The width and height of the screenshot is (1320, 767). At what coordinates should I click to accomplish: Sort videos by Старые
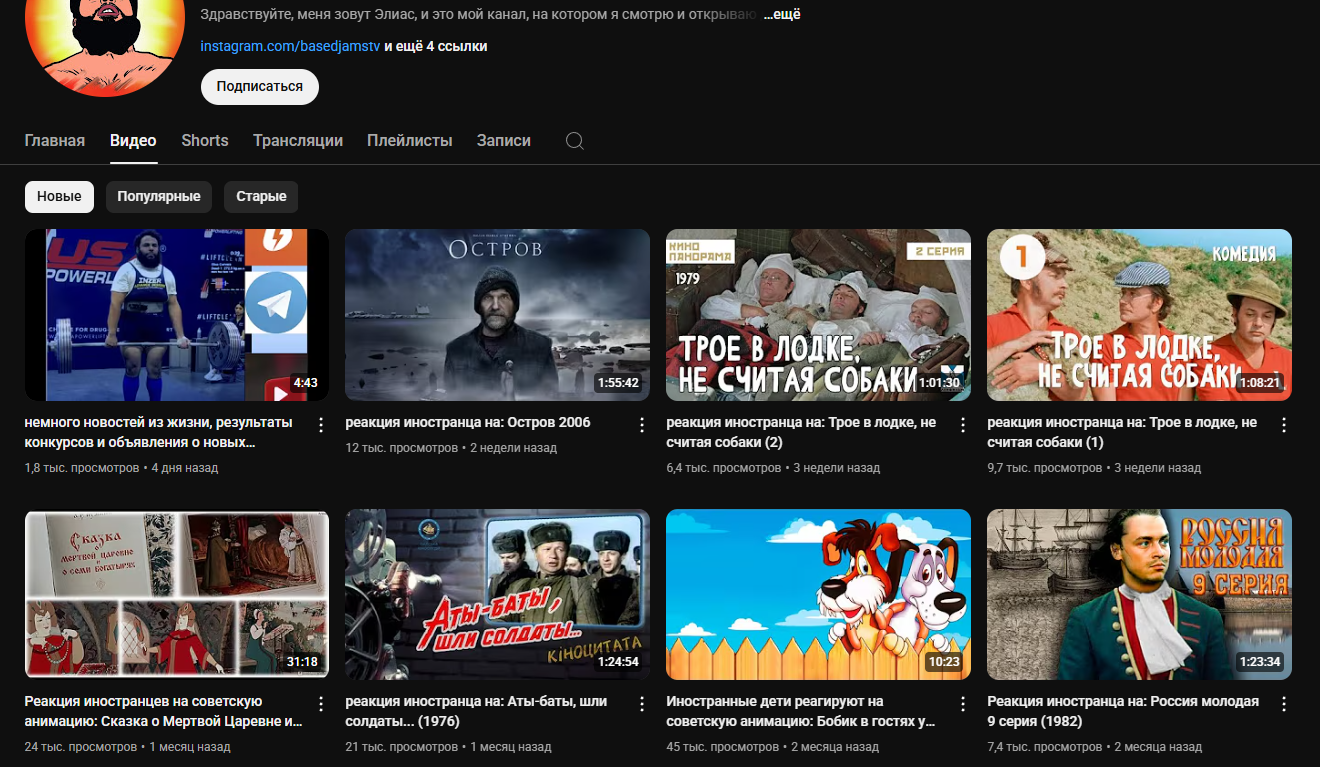261,197
